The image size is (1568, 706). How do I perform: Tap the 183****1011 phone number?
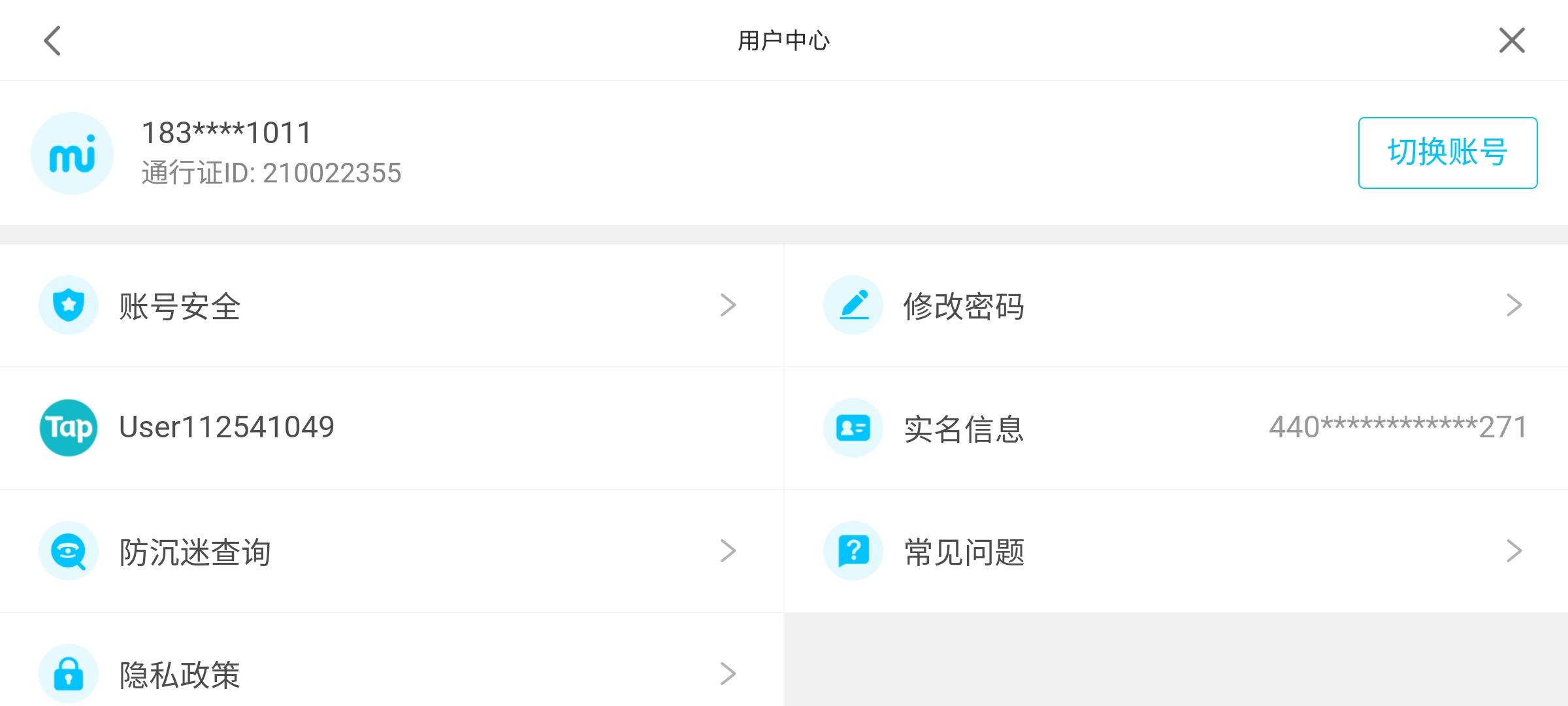(227, 133)
